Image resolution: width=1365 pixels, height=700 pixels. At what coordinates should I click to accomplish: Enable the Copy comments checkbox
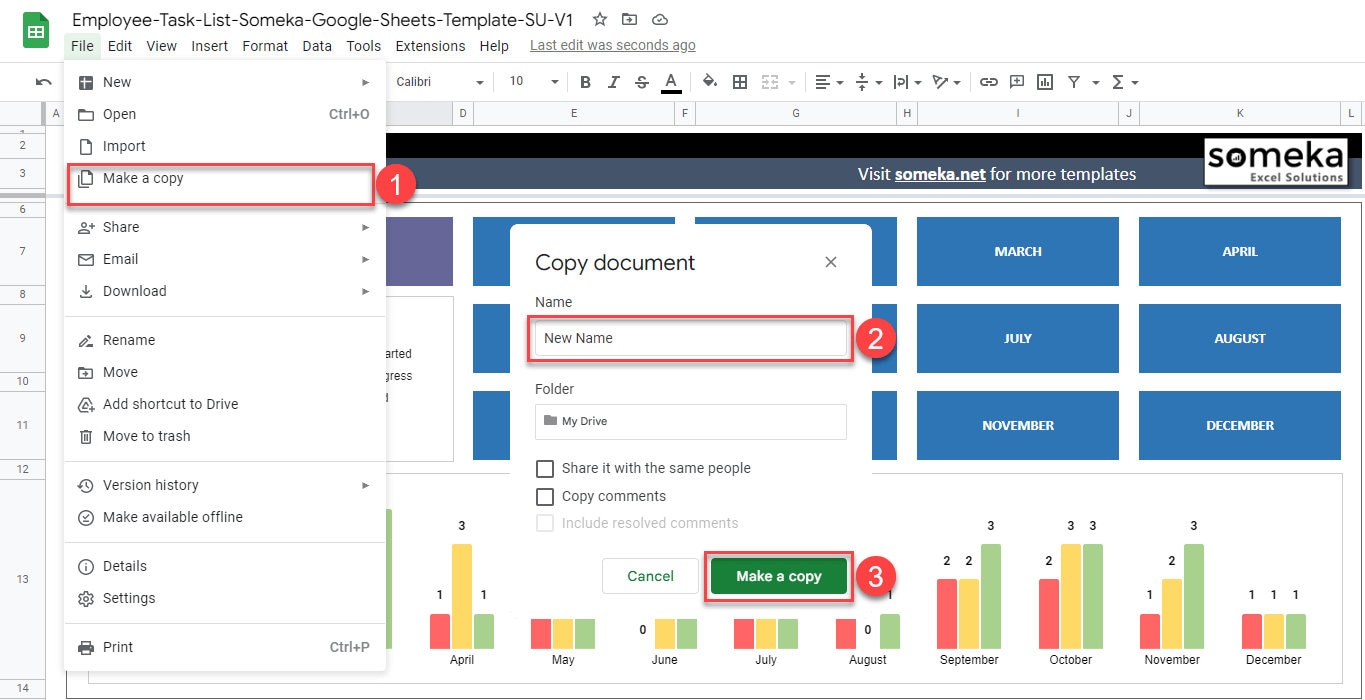tap(545, 496)
